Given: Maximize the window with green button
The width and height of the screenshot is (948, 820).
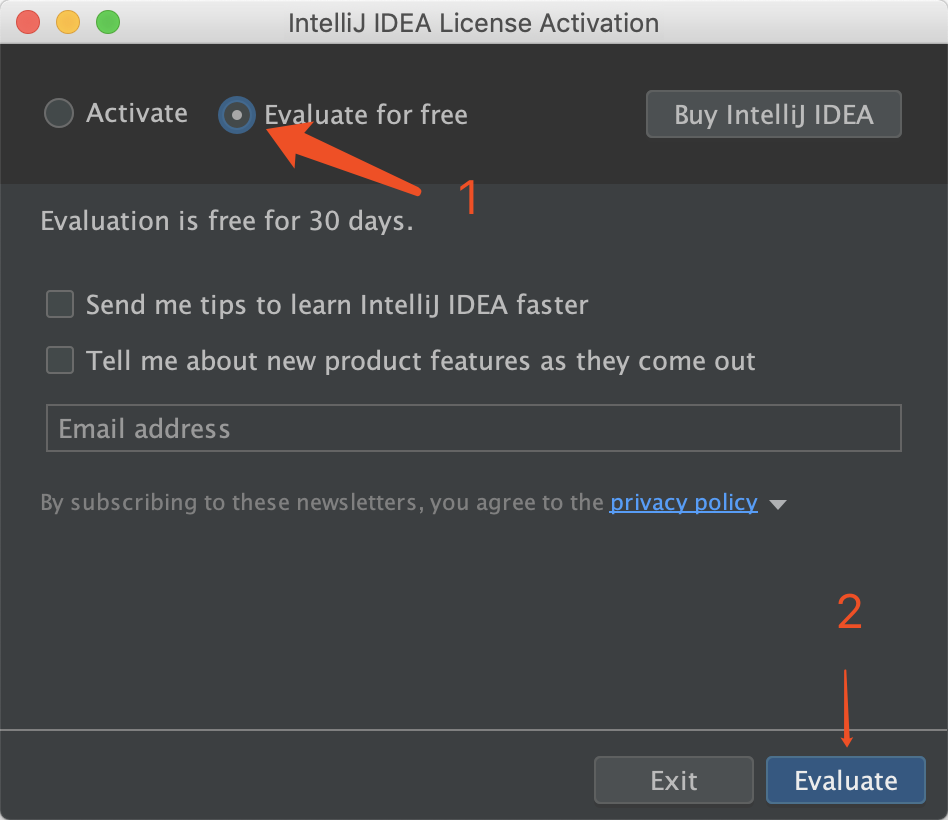Looking at the screenshot, I should pos(108,22).
